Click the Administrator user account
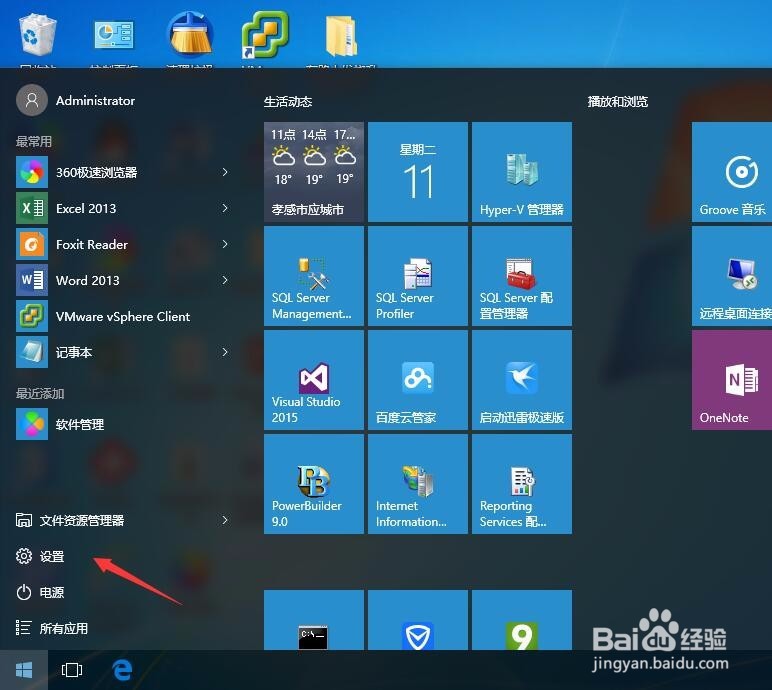 click(x=75, y=100)
